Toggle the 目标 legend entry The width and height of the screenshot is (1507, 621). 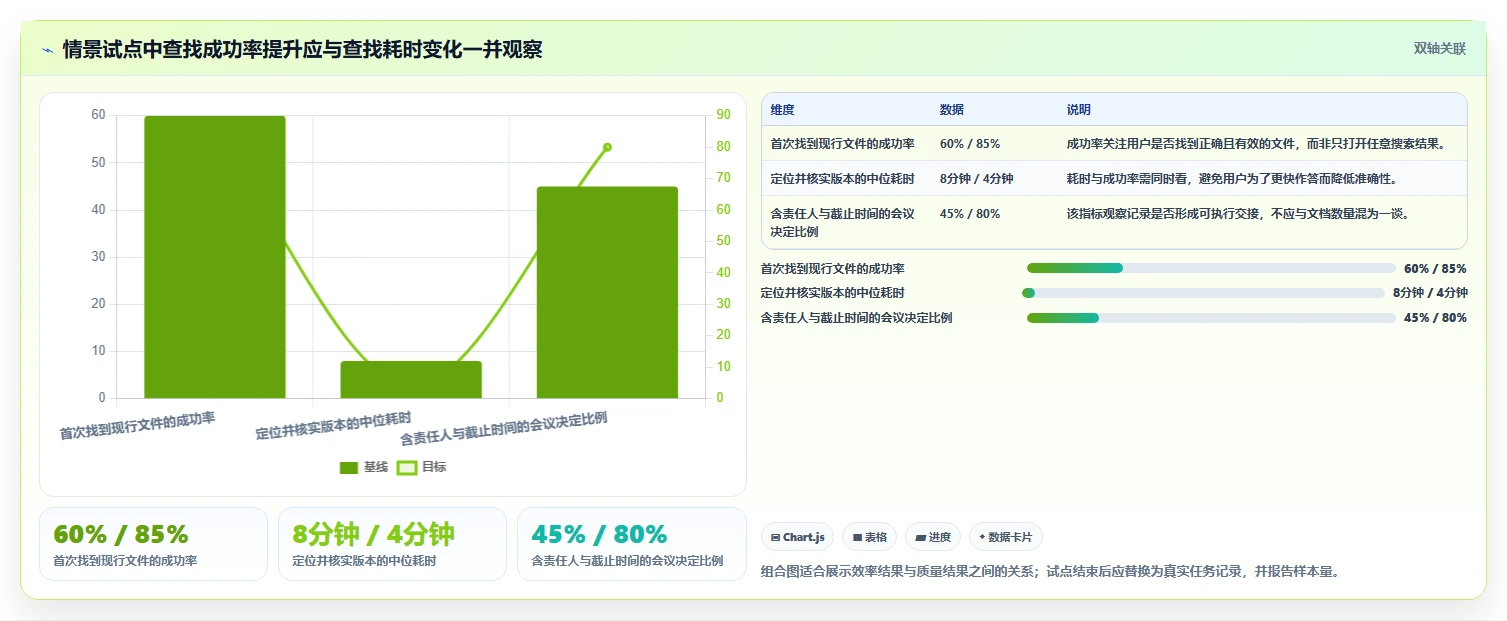pos(422,467)
